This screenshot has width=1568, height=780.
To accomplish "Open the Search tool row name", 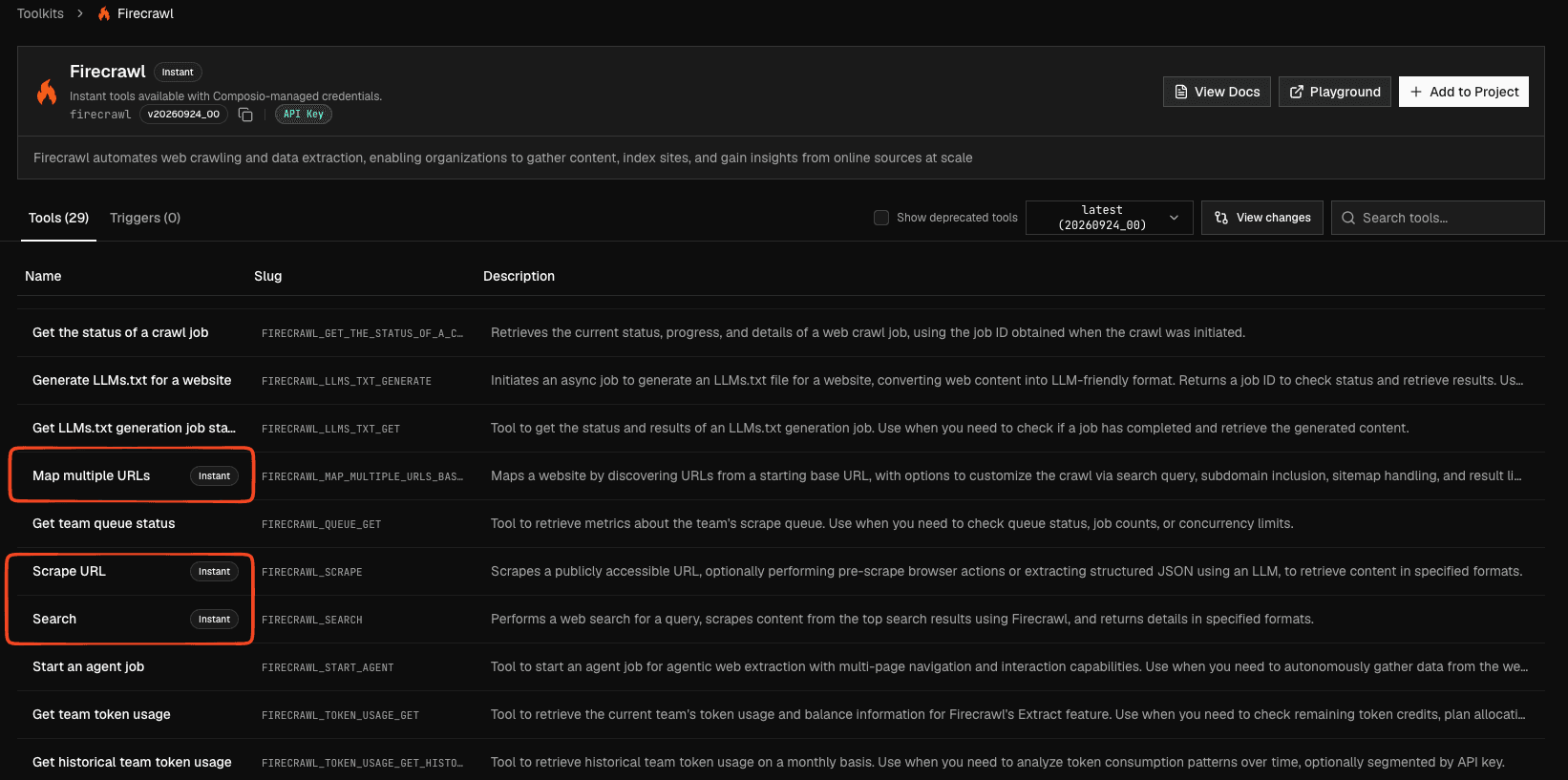I will tap(54, 619).
